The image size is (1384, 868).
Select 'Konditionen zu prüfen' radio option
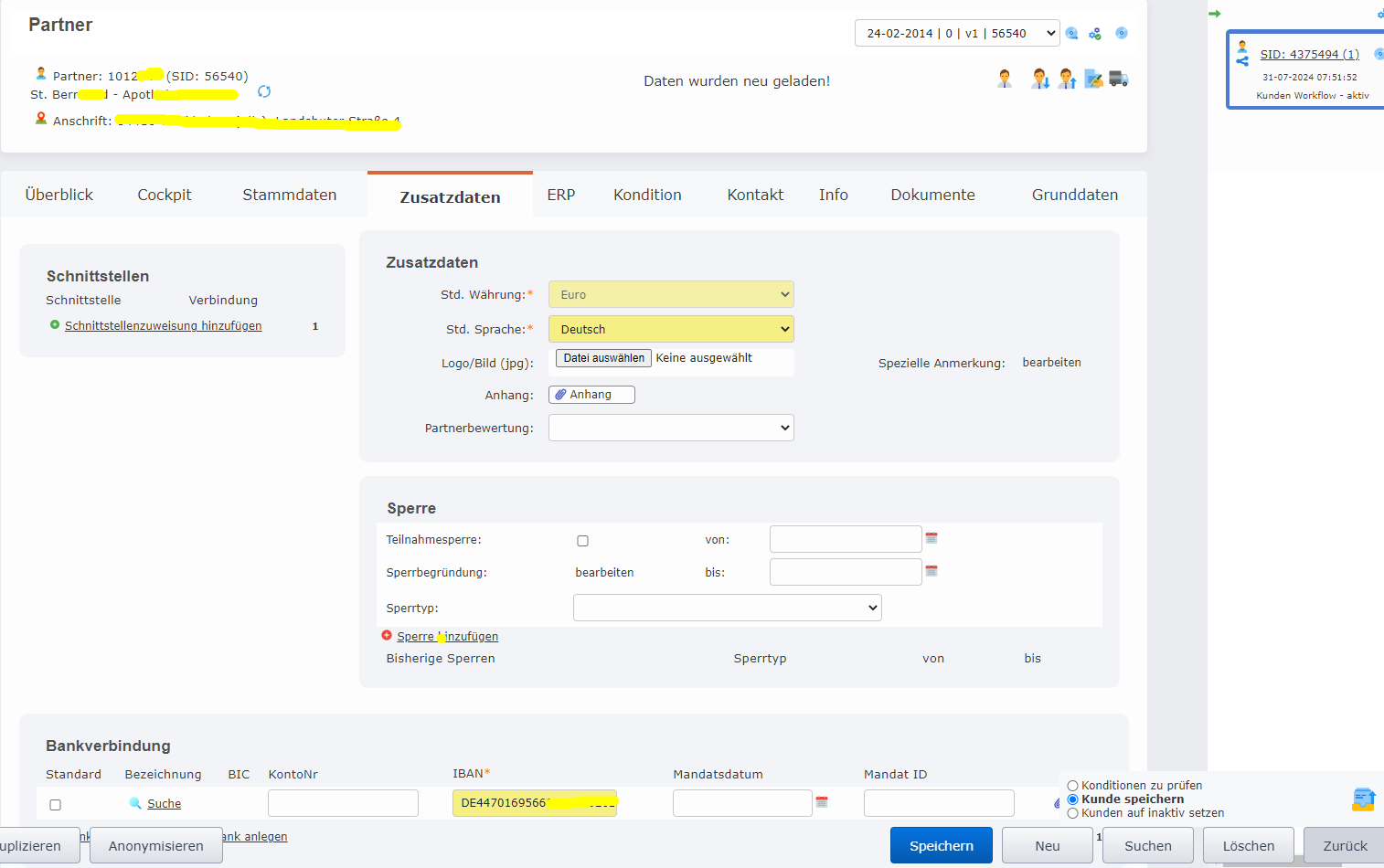tap(1072, 786)
